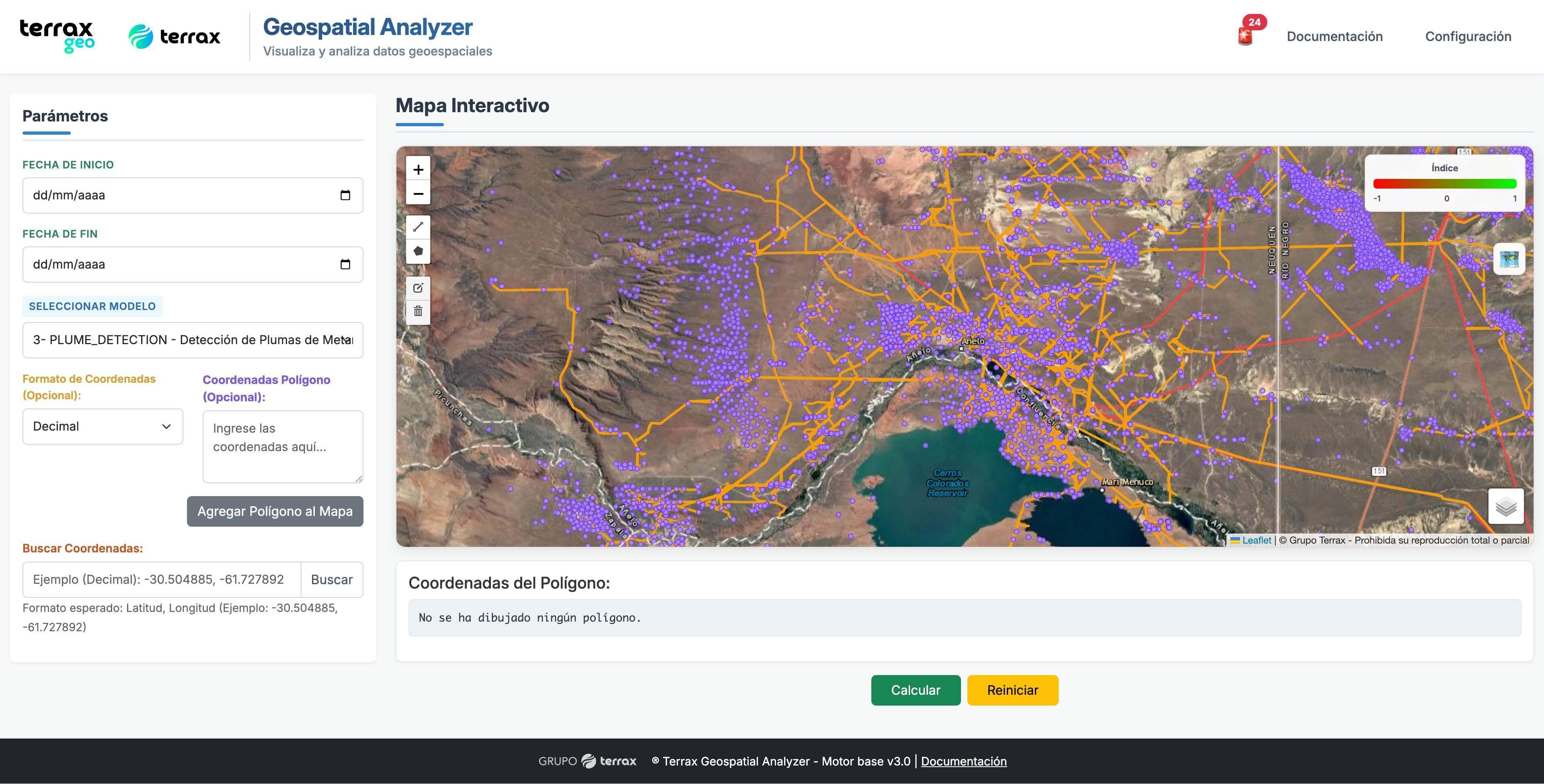Open the Formato de Coordenadas dropdown
This screenshot has height=784, width=1544.
pyautogui.click(x=103, y=426)
